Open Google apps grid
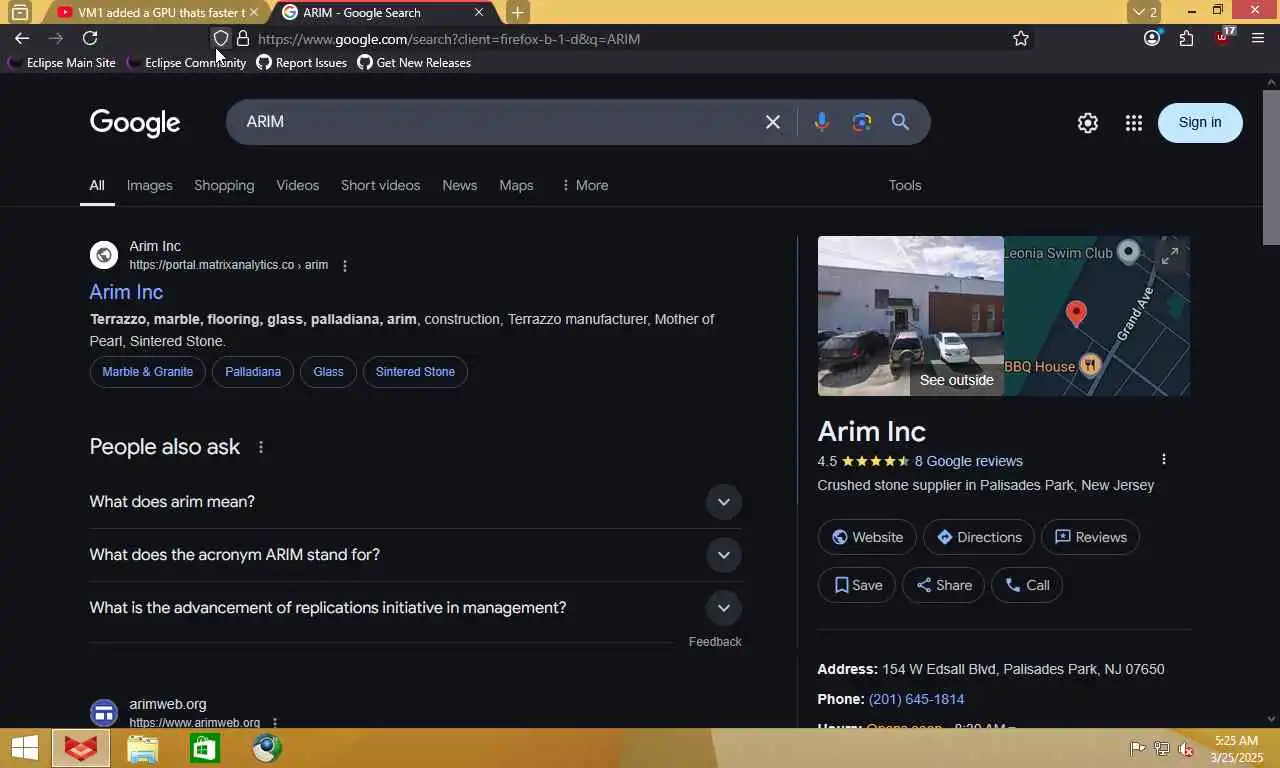1280x768 pixels. pos(1133,123)
